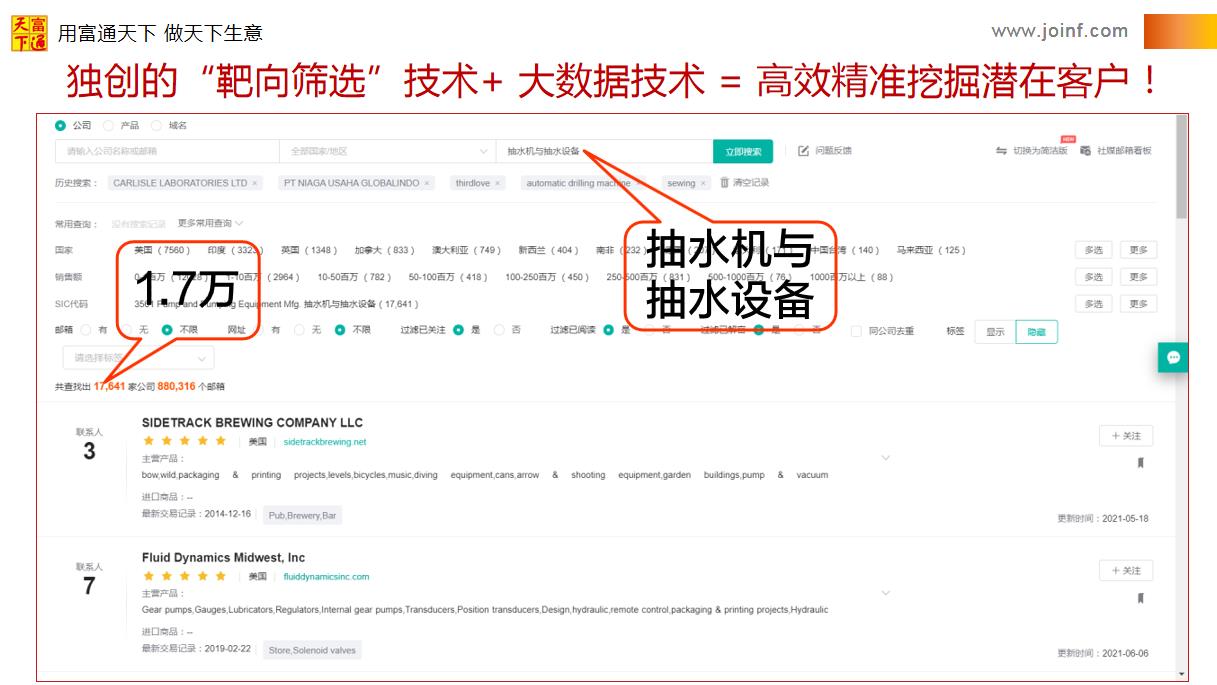Open the fluiddynamicsinc.com link
The image size is (1217, 685).
(x=326, y=577)
